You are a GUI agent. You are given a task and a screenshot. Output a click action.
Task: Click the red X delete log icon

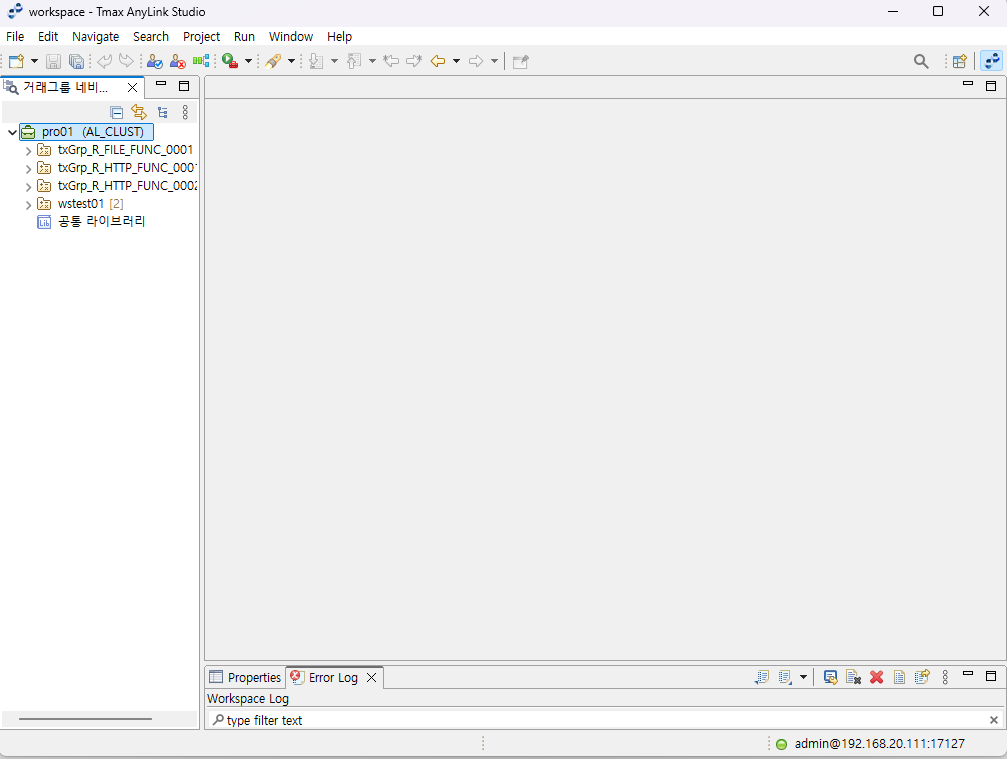point(876,677)
